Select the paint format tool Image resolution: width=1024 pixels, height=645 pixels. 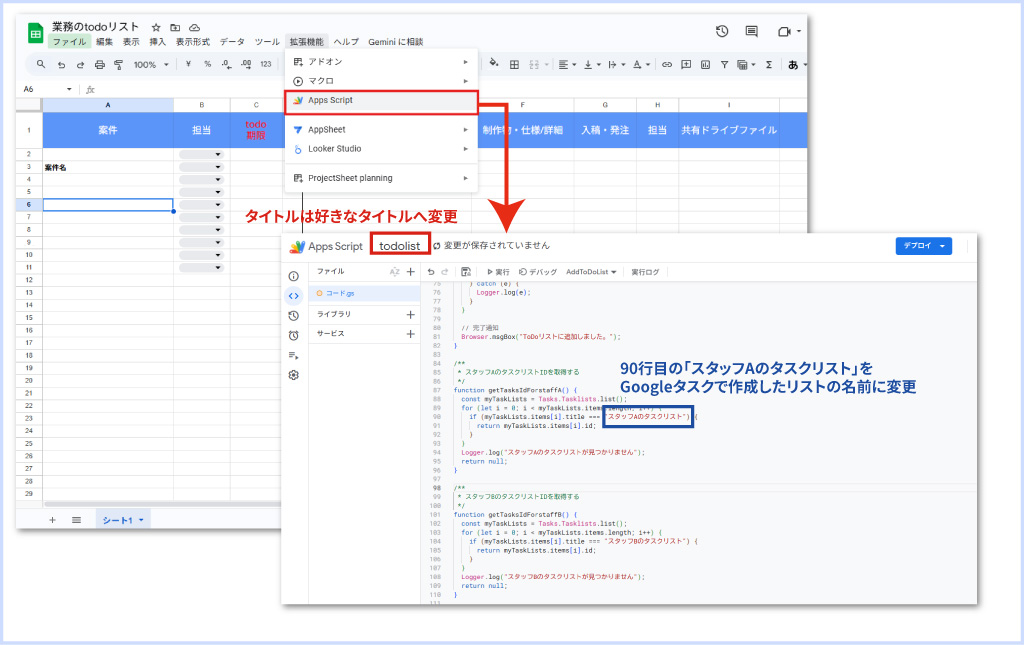tap(118, 64)
